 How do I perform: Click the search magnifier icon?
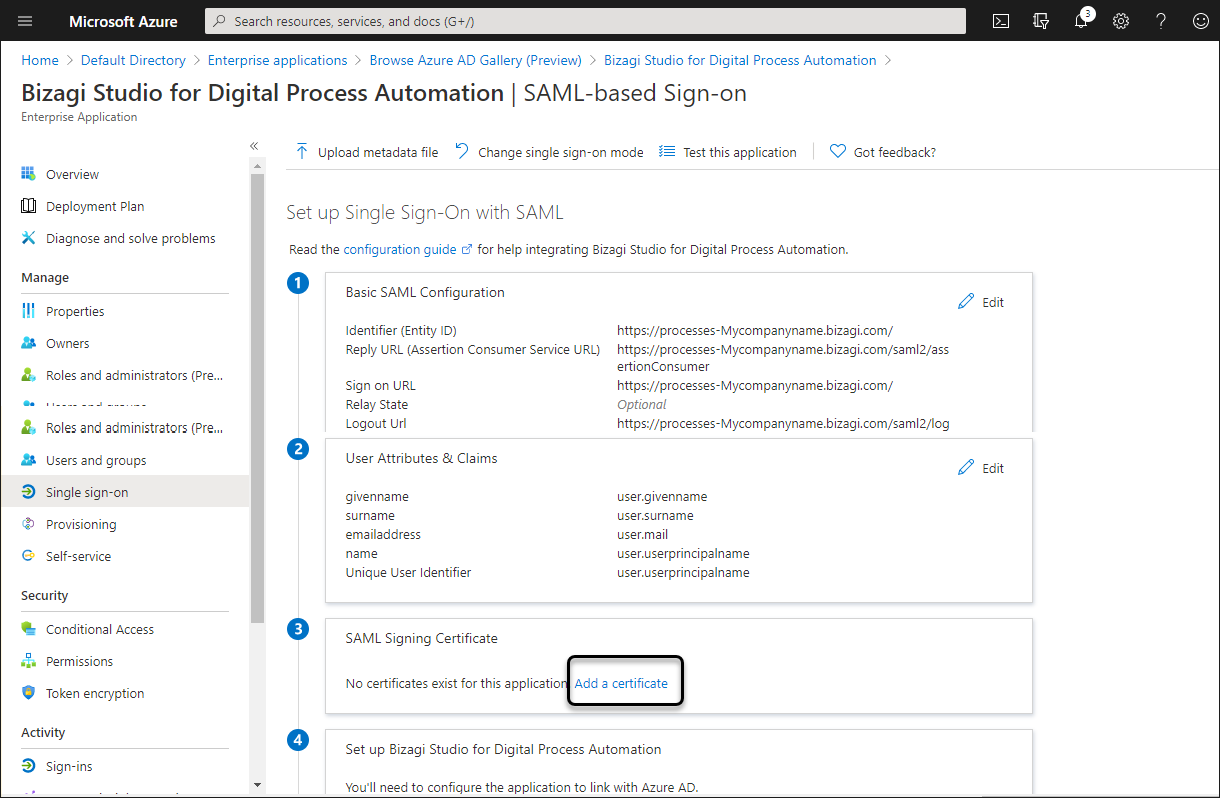pos(218,21)
